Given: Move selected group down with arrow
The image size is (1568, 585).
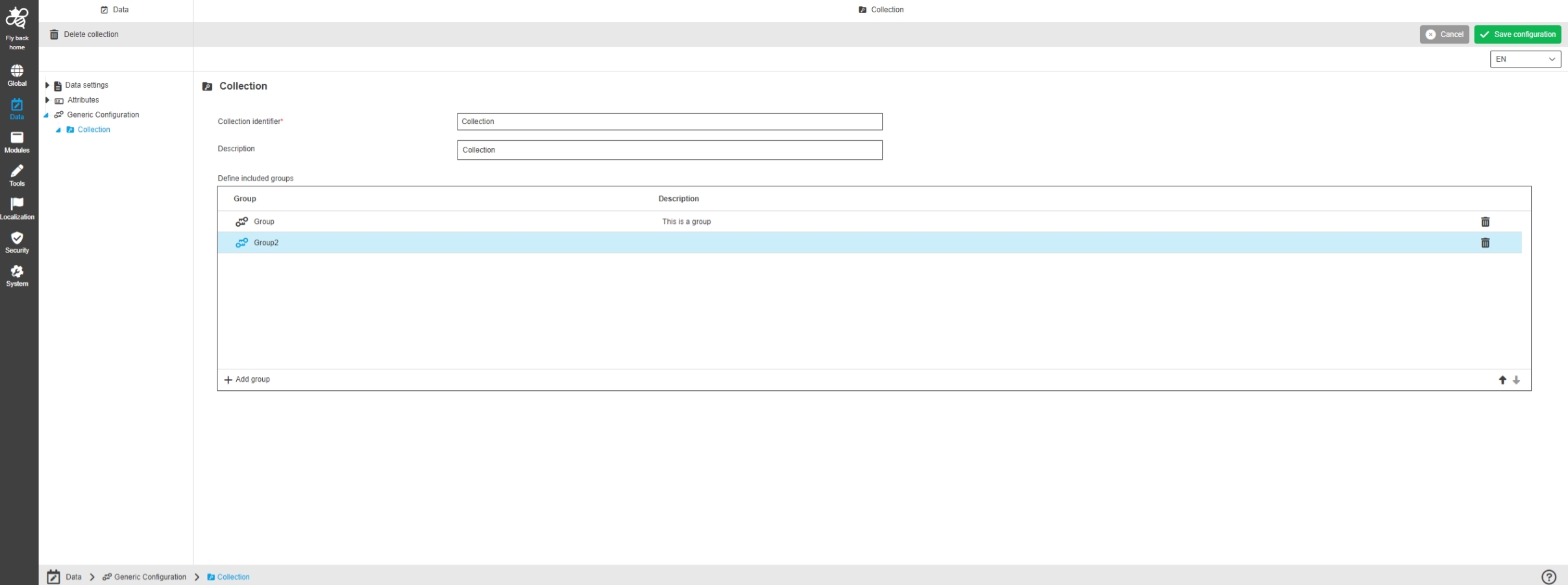Looking at the screenshot, I should [1516, 380].
